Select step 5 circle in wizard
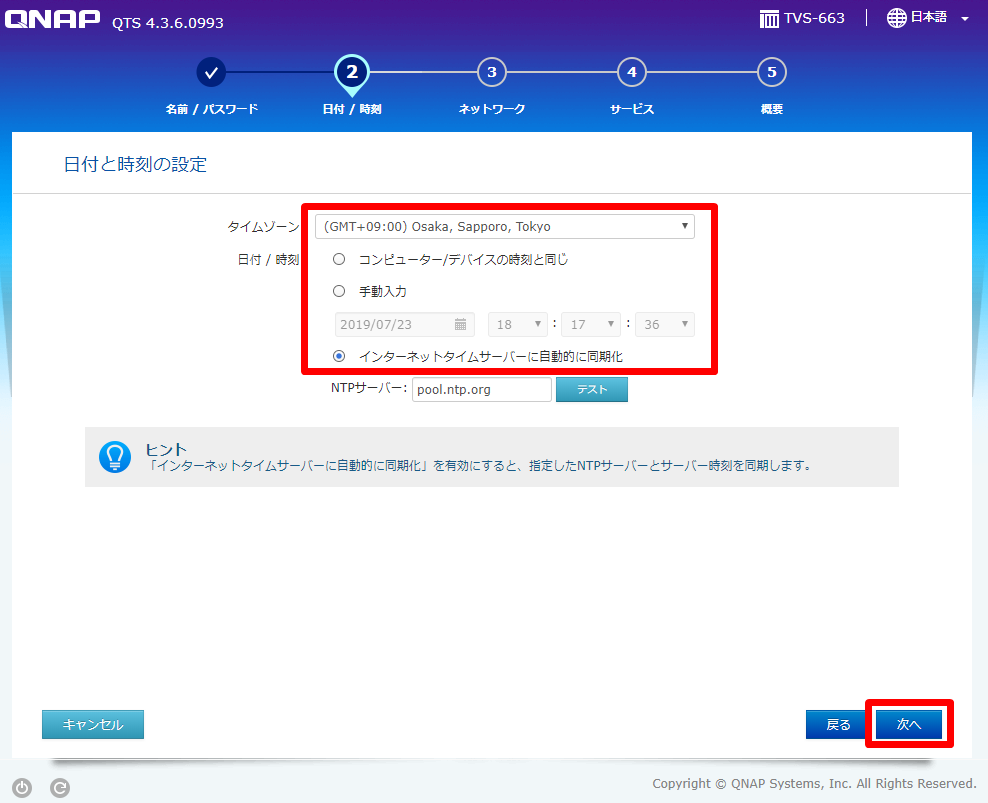988x803 pixels. (772, 72)
